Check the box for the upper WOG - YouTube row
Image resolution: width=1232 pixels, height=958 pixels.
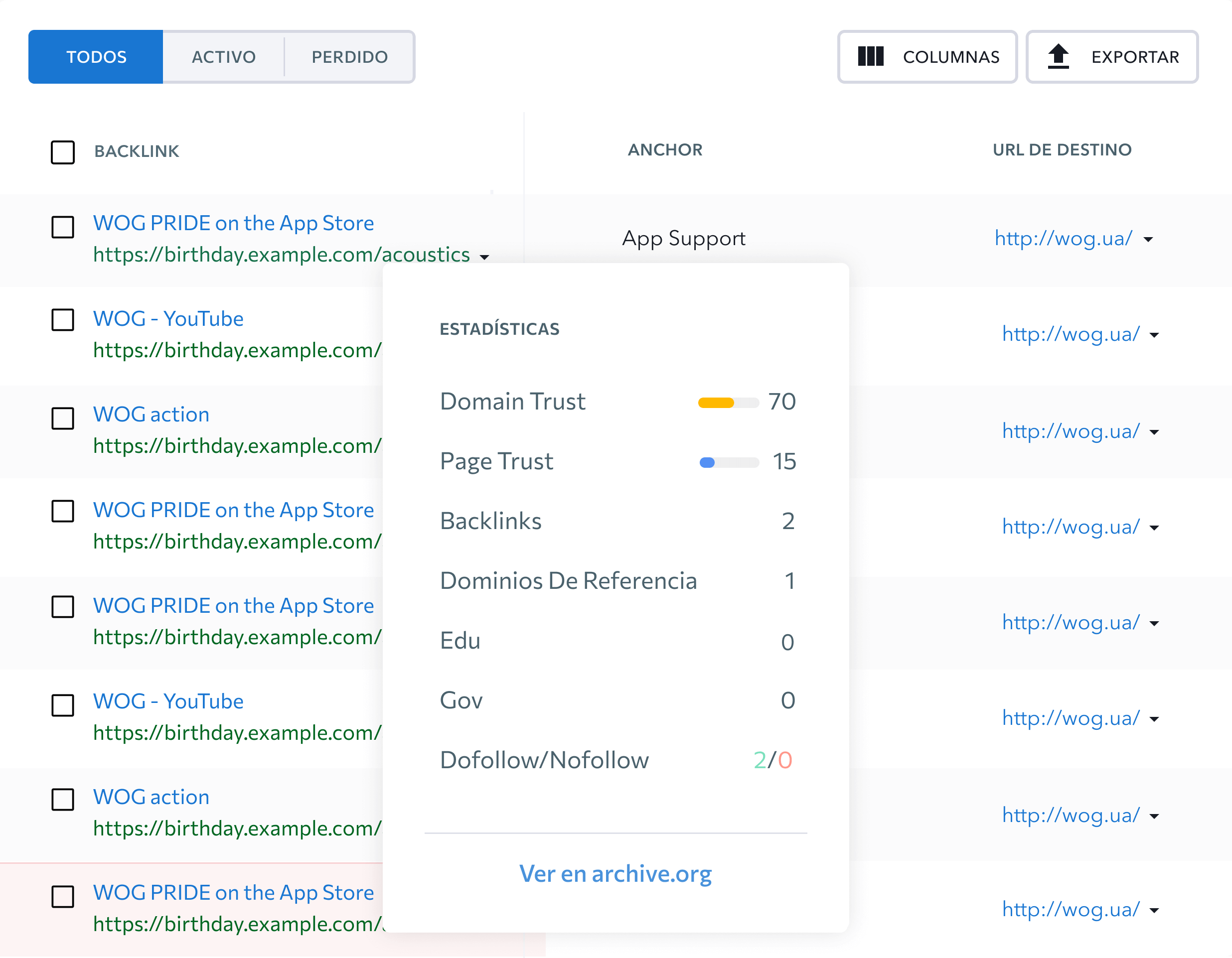click(x=63, y=320)
